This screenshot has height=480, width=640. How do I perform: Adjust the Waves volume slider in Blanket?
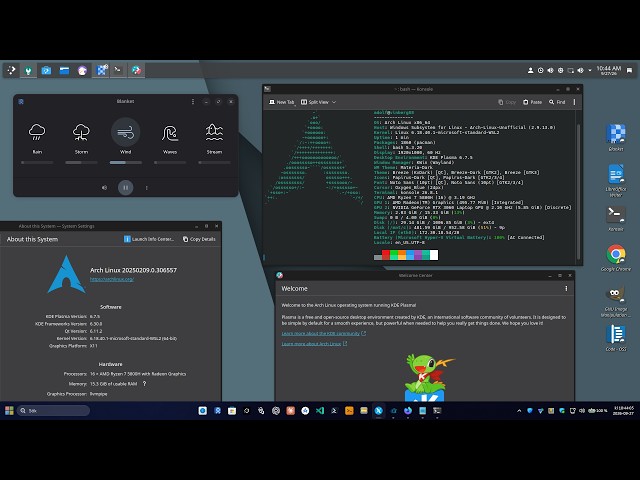pos(170,162)
